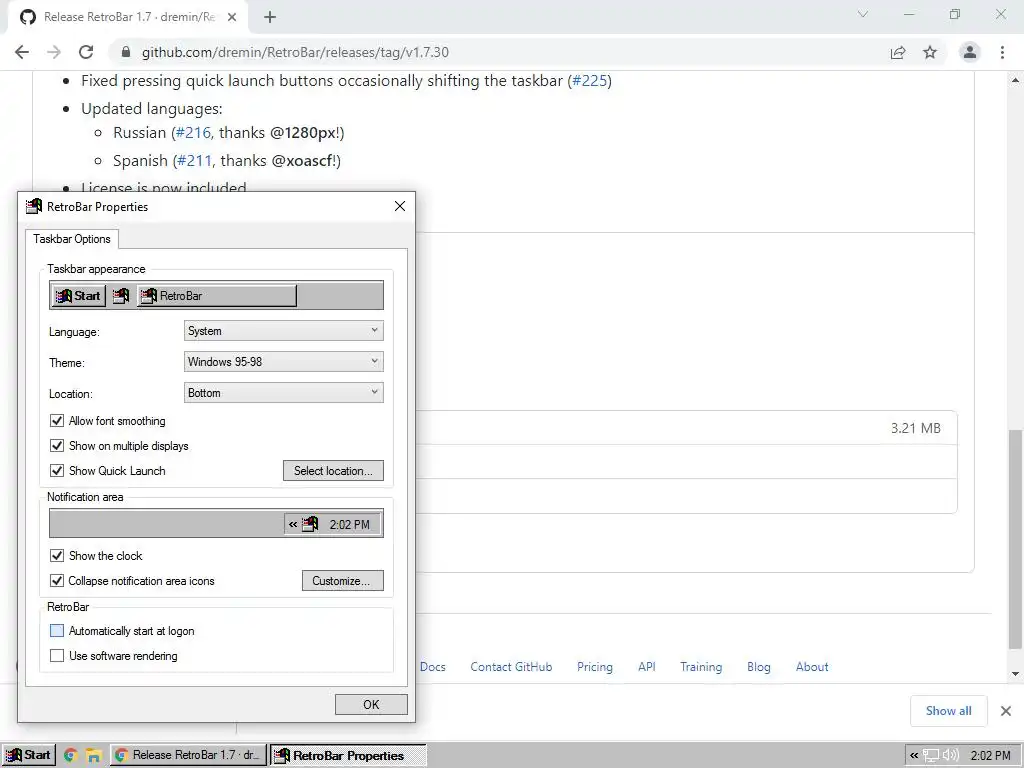
Task: Uncheck Show on multiple displays
Action: pyautogui.click(x=57, y=445)
